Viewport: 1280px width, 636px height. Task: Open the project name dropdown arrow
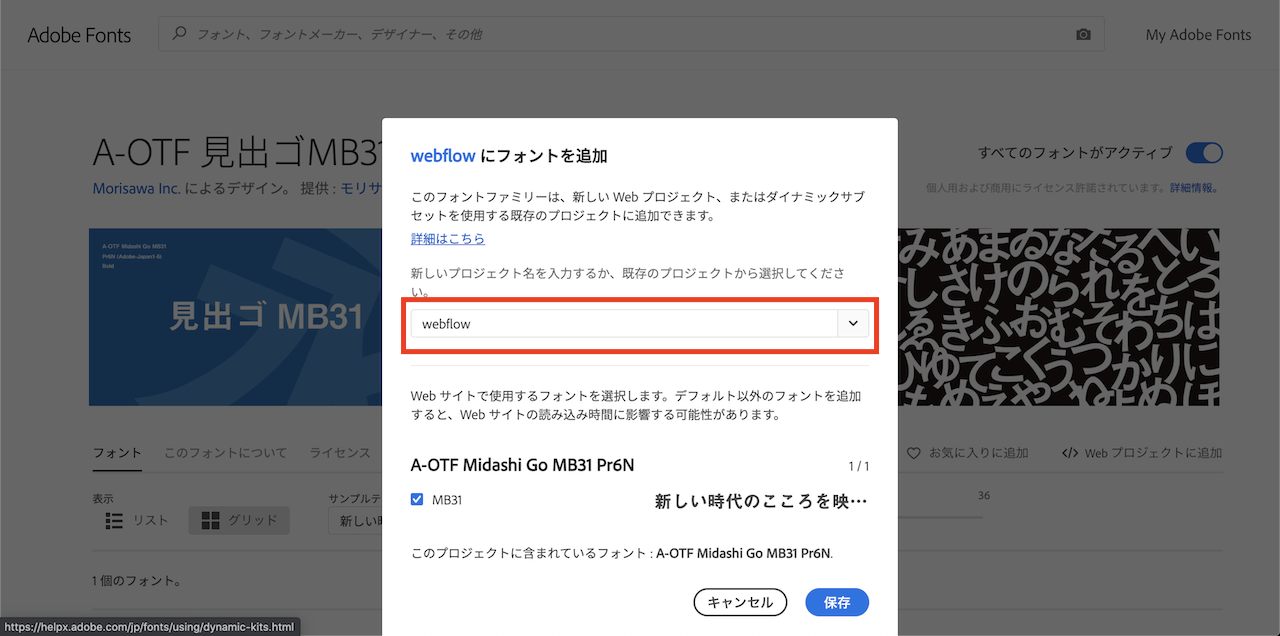(854, 323)
